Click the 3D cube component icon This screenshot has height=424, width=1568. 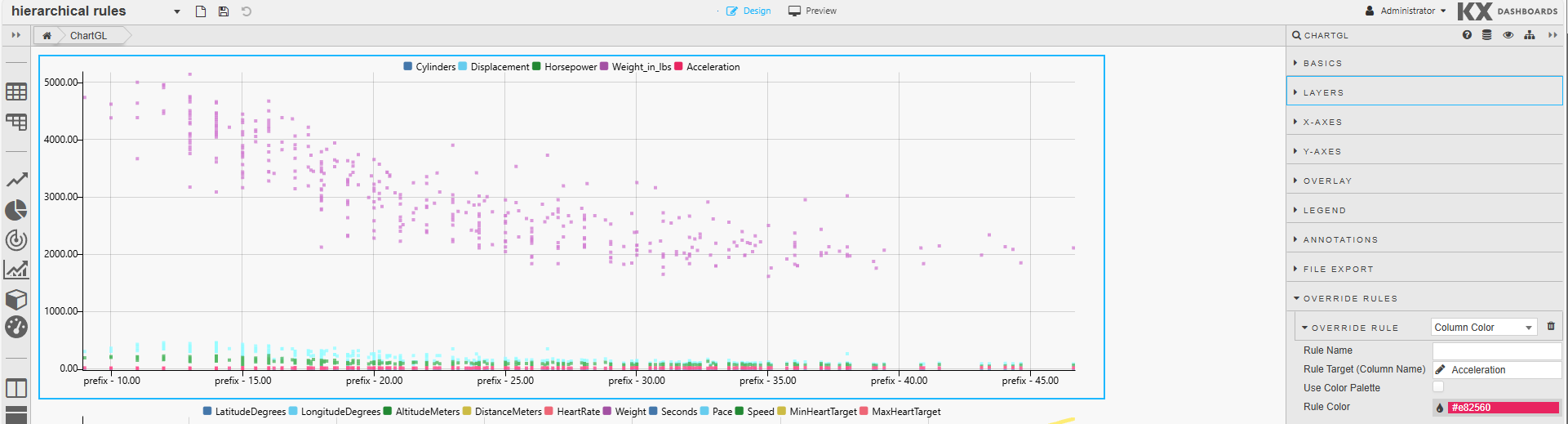coord(16,299)
